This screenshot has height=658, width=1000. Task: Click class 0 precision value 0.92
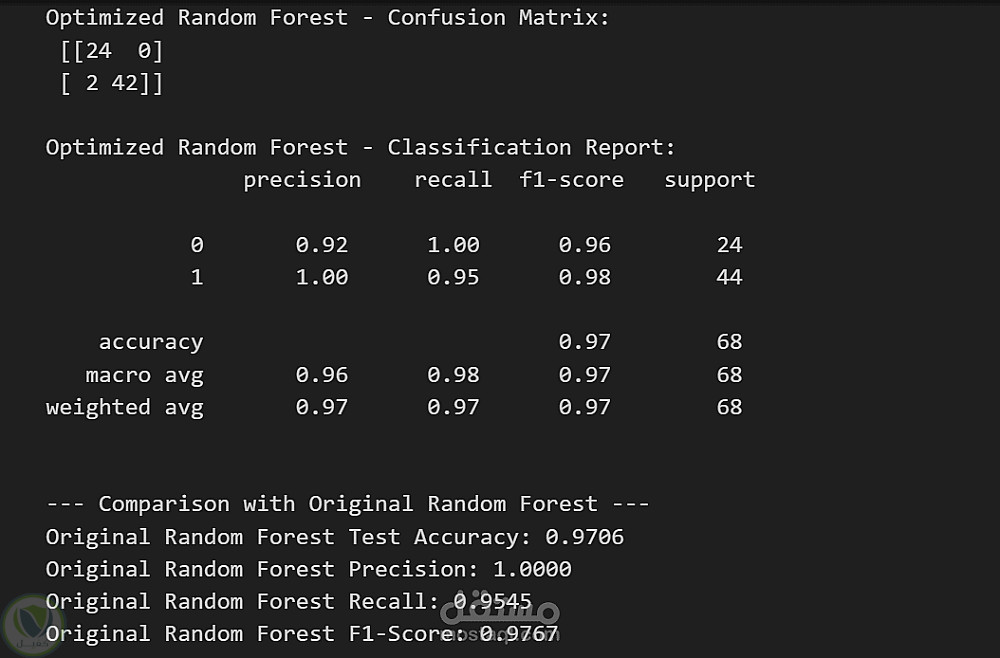pos(321,245)
